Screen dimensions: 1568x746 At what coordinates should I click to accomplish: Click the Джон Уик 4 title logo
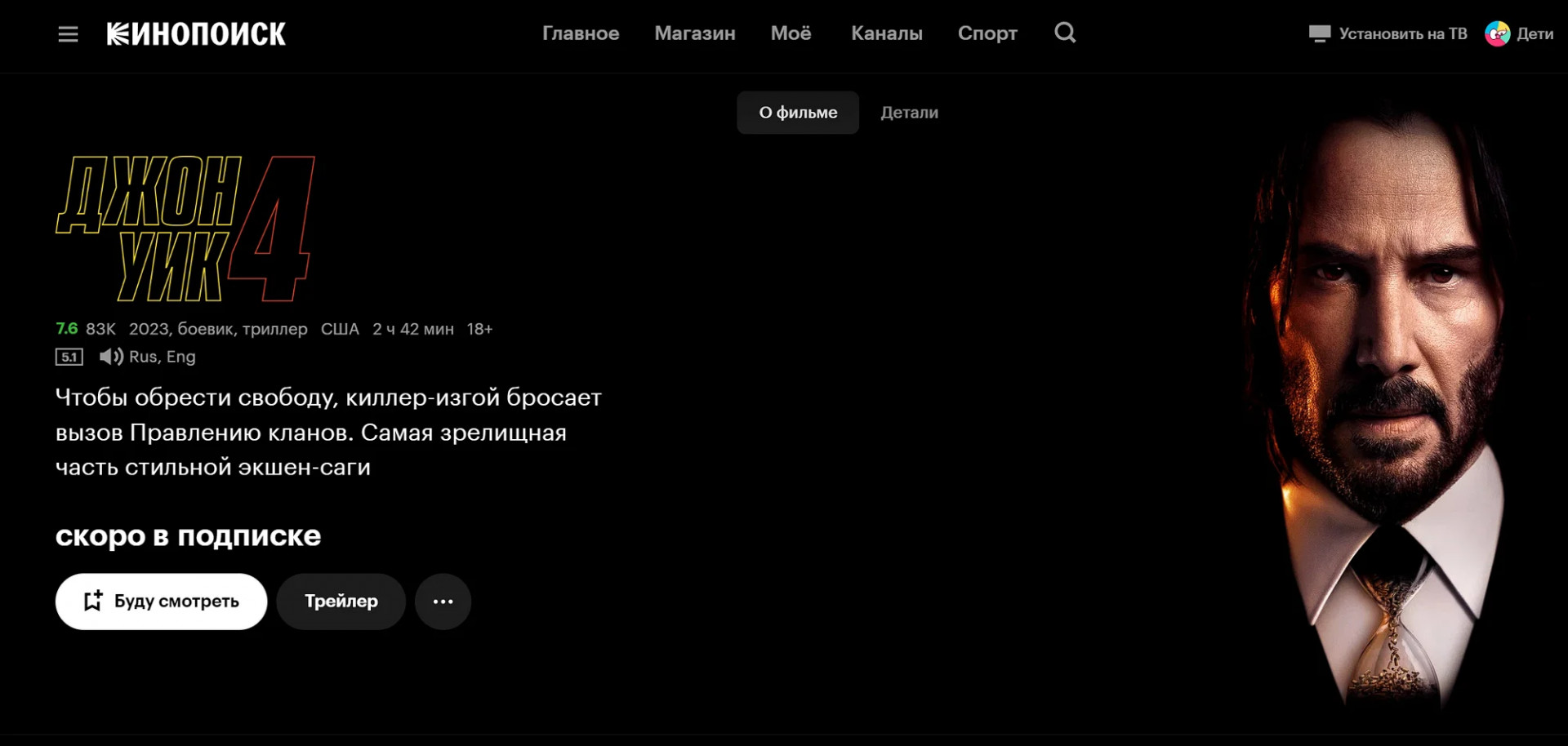click(185, 229)
